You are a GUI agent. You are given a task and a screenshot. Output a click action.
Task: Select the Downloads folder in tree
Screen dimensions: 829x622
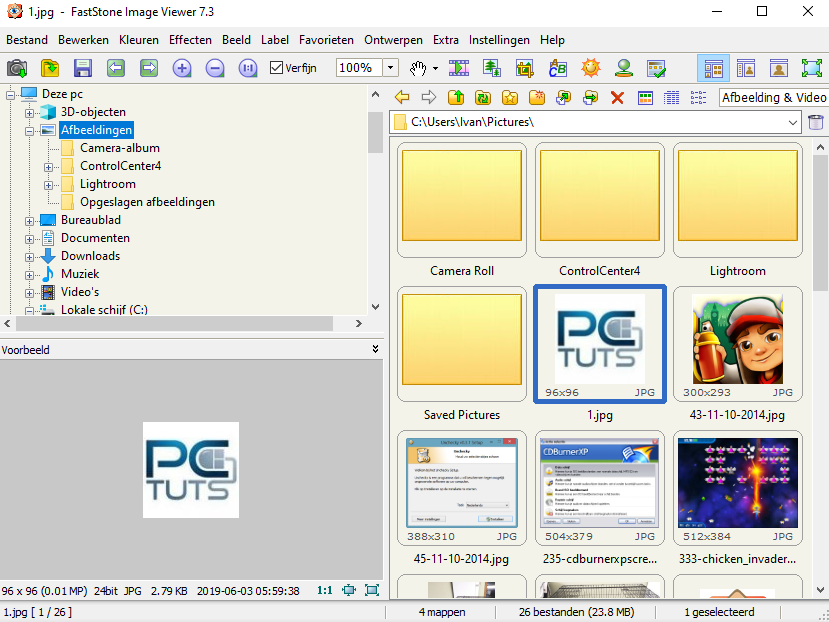point(90,256)
